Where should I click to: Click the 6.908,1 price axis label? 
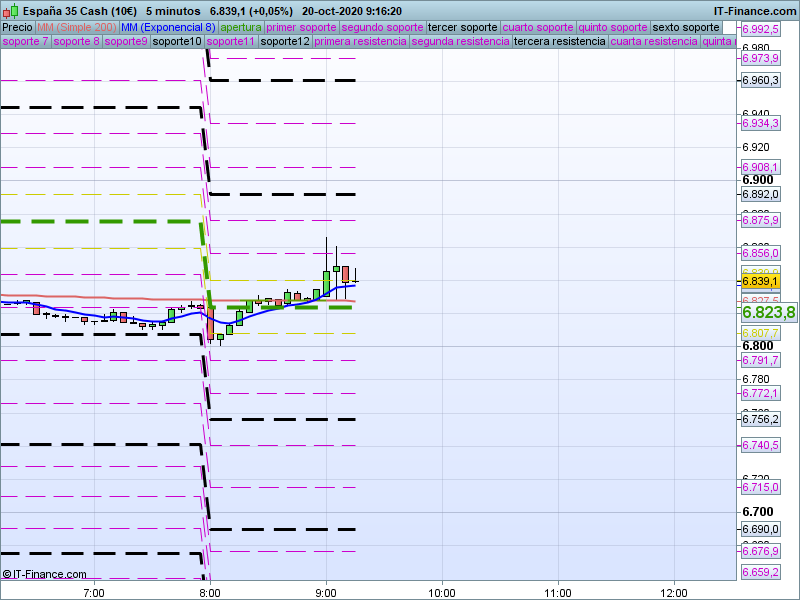click(x=760, y=167)
